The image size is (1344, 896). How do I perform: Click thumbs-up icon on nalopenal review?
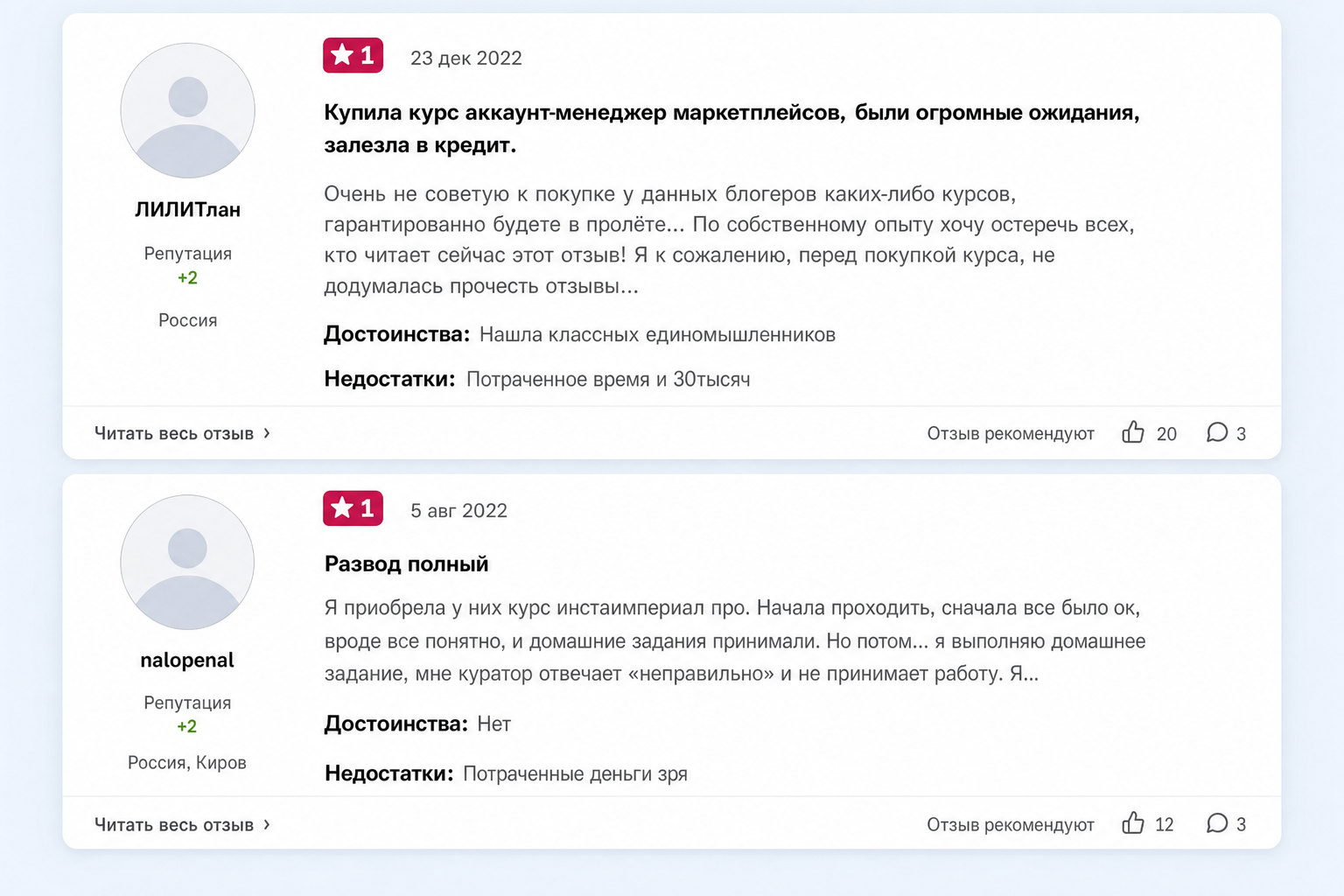(1133, 823)
